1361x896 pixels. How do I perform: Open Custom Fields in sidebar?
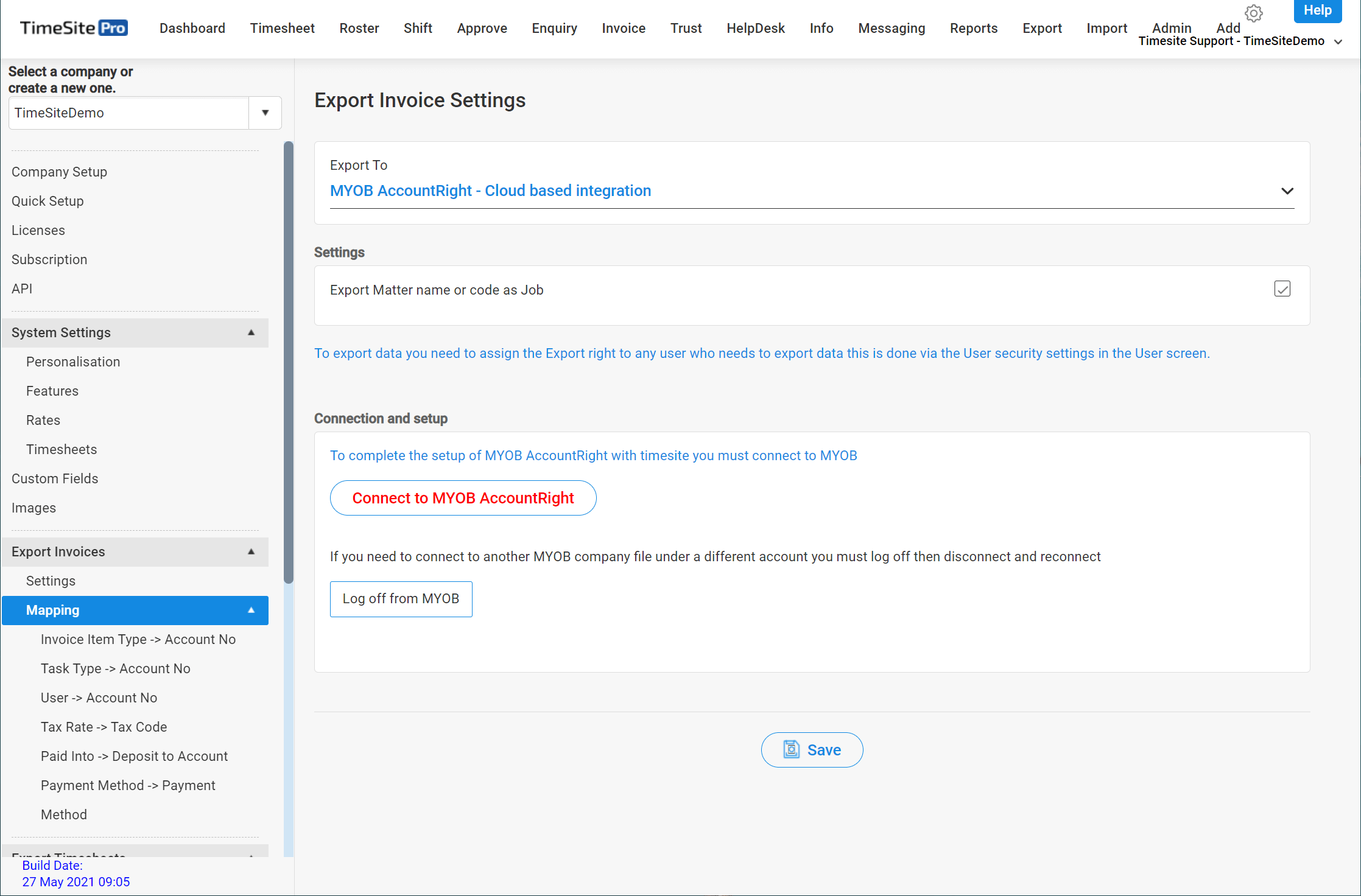(x=55, y=478)
